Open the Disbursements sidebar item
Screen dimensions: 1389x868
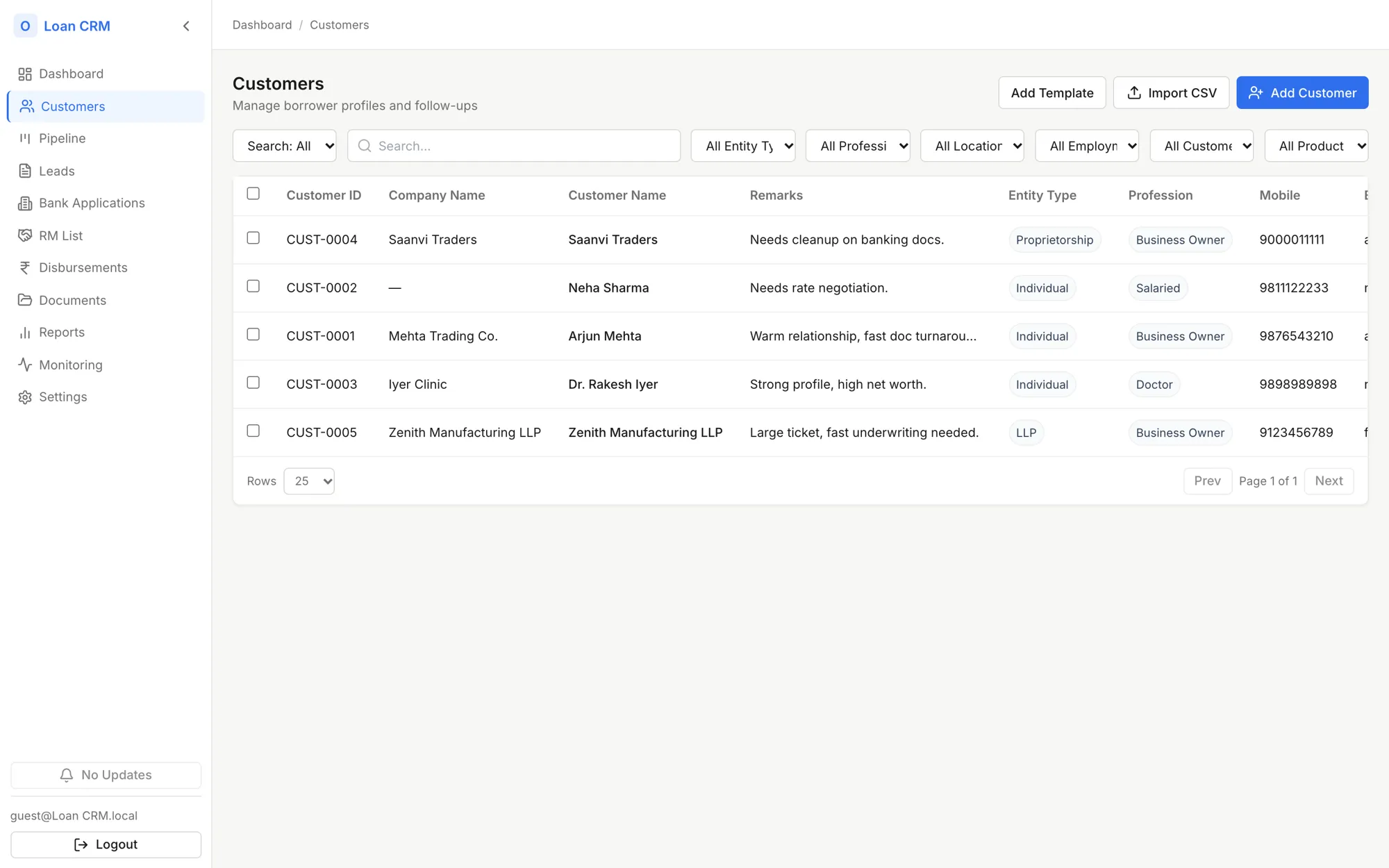click(106, 267)
